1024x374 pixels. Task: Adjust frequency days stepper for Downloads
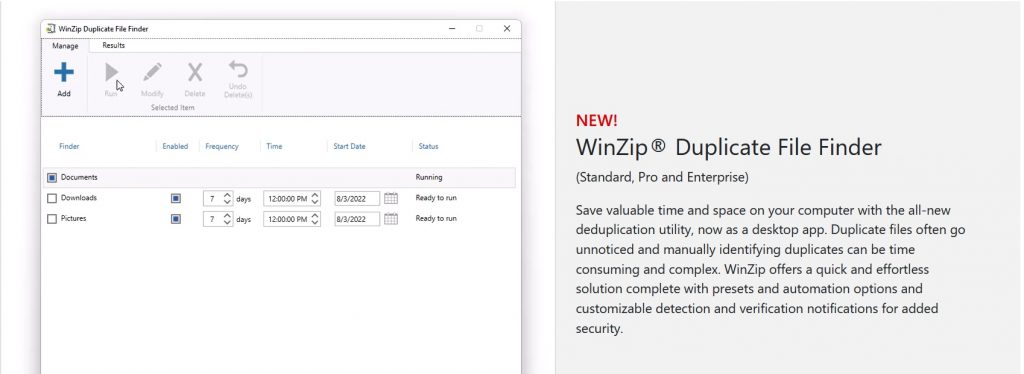click(227, 198)
